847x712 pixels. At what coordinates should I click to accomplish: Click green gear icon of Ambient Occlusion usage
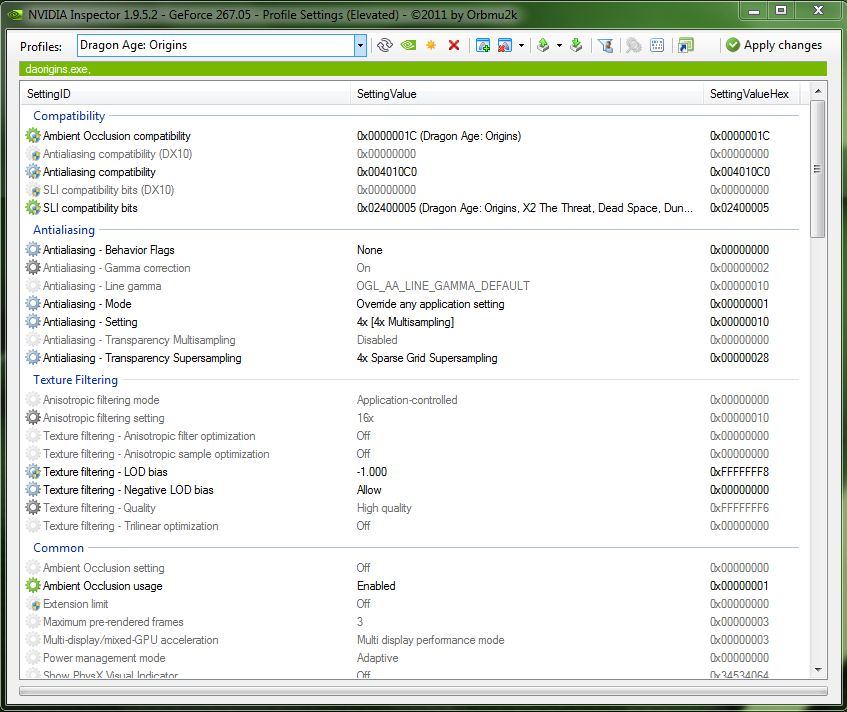tap(33, 586)
